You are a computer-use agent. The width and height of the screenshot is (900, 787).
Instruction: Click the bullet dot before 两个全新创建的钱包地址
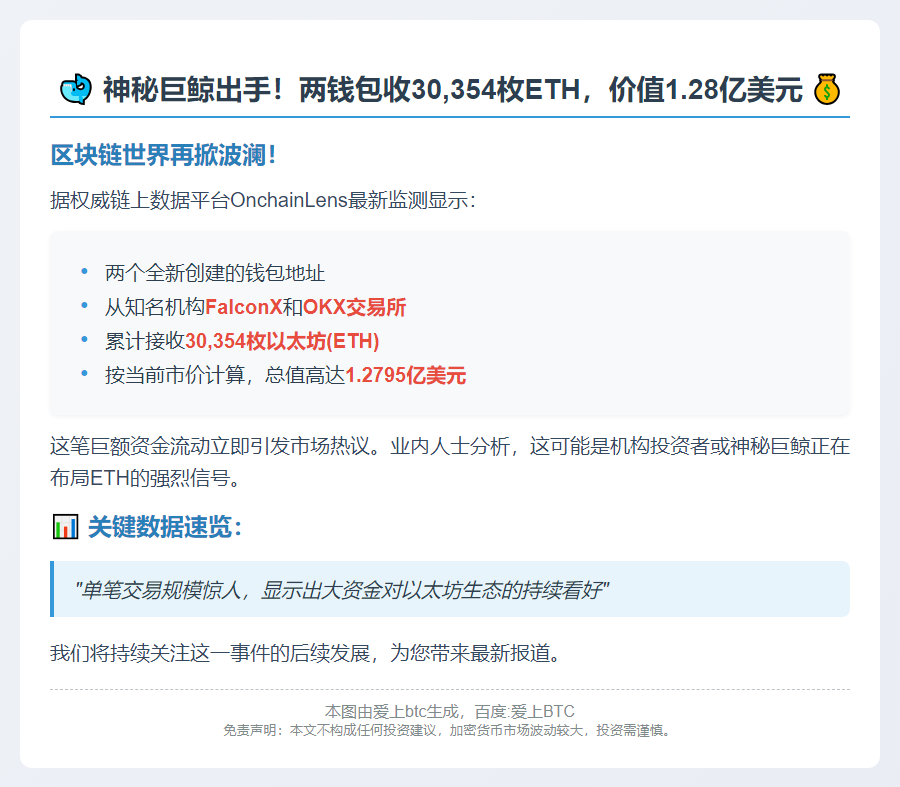pos(85,271)
